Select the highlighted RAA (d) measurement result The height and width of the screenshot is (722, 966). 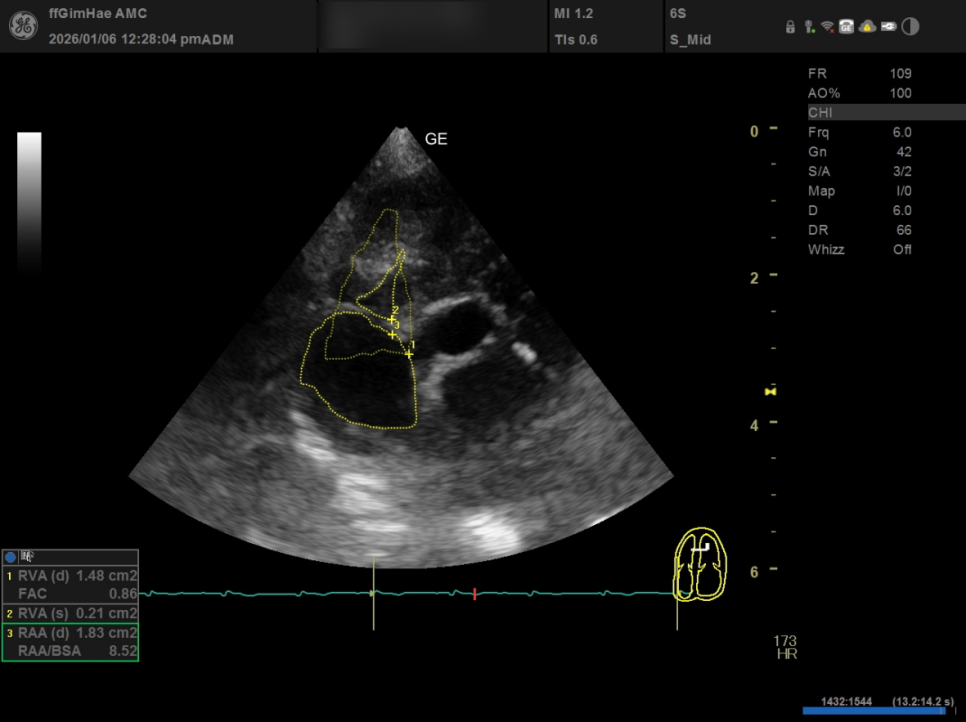[70, 633]
